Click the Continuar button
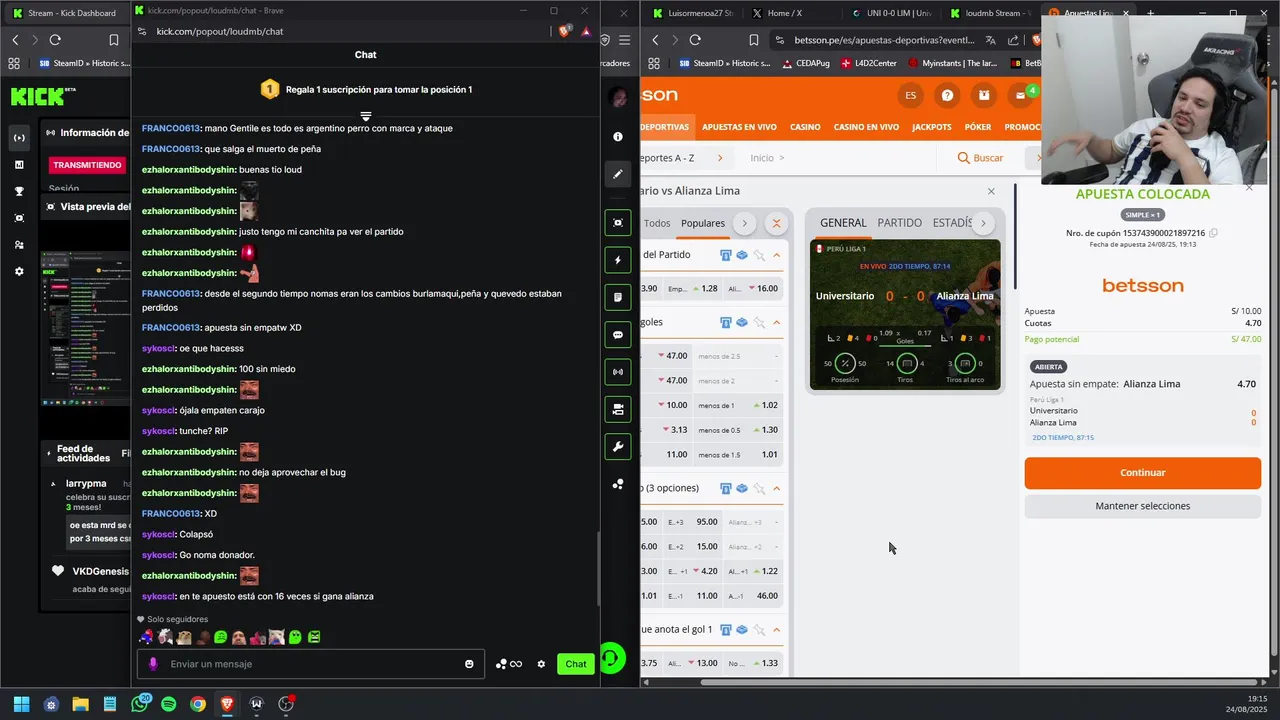Screen dimensions: 1280x720 click(x=1142, y=473)
